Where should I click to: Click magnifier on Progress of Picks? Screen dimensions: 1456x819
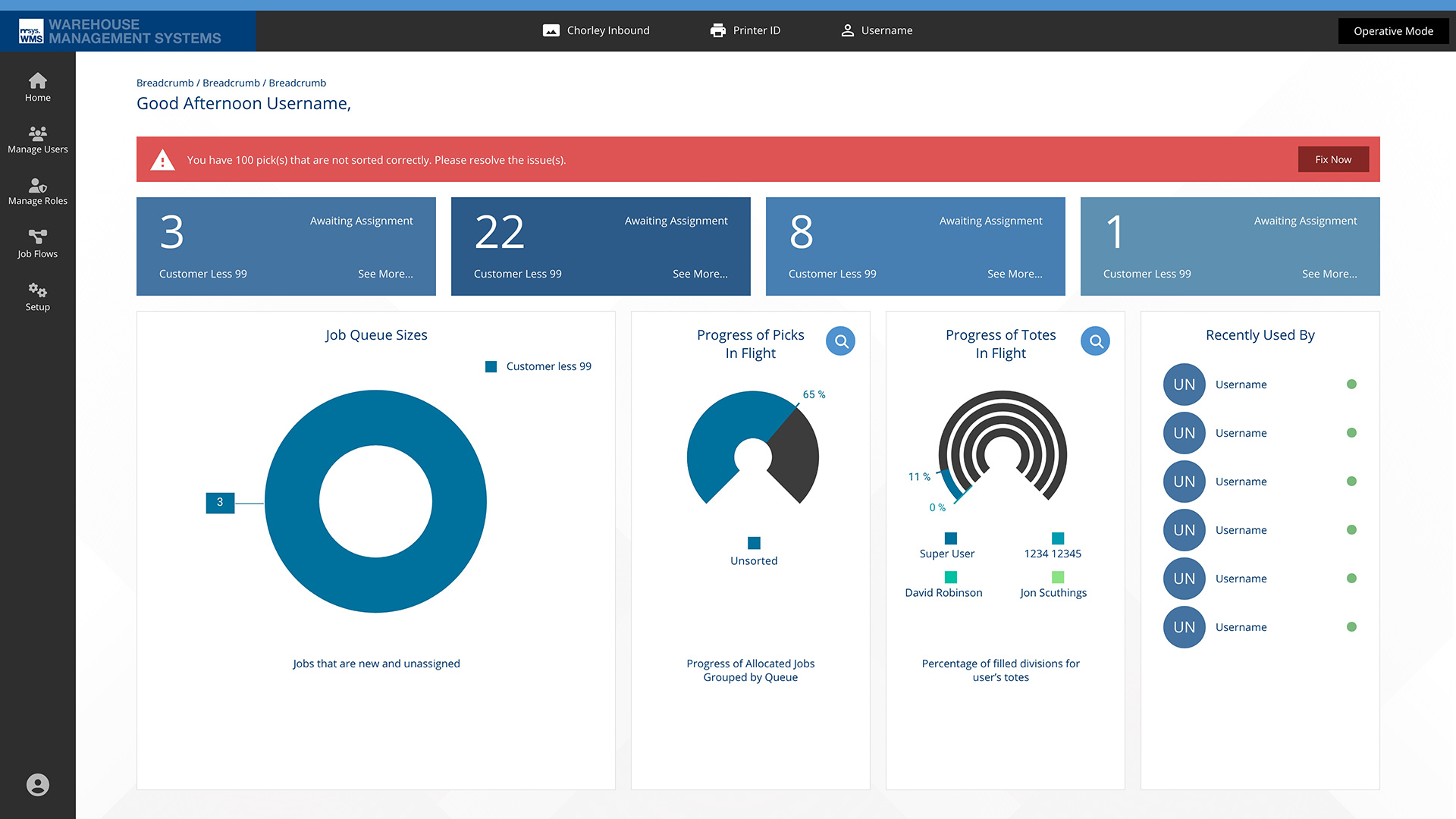pos(840,341)
